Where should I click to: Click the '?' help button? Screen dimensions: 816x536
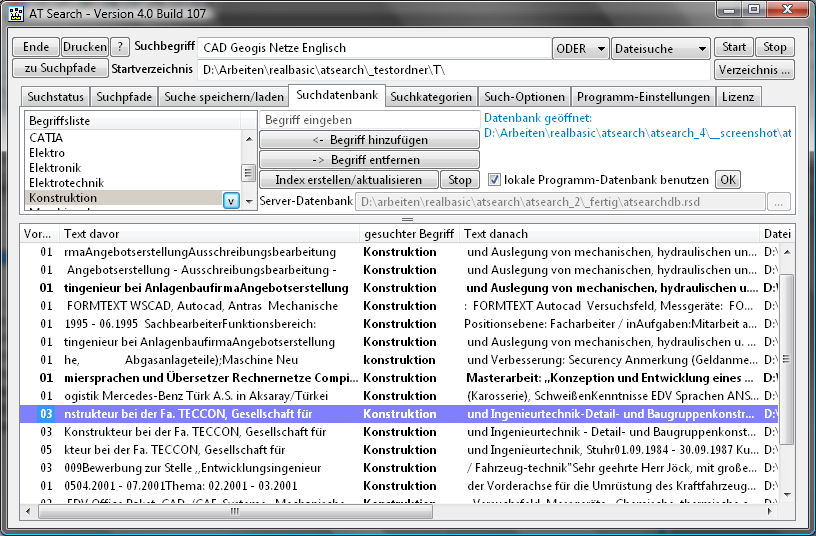tap(120, 47)
